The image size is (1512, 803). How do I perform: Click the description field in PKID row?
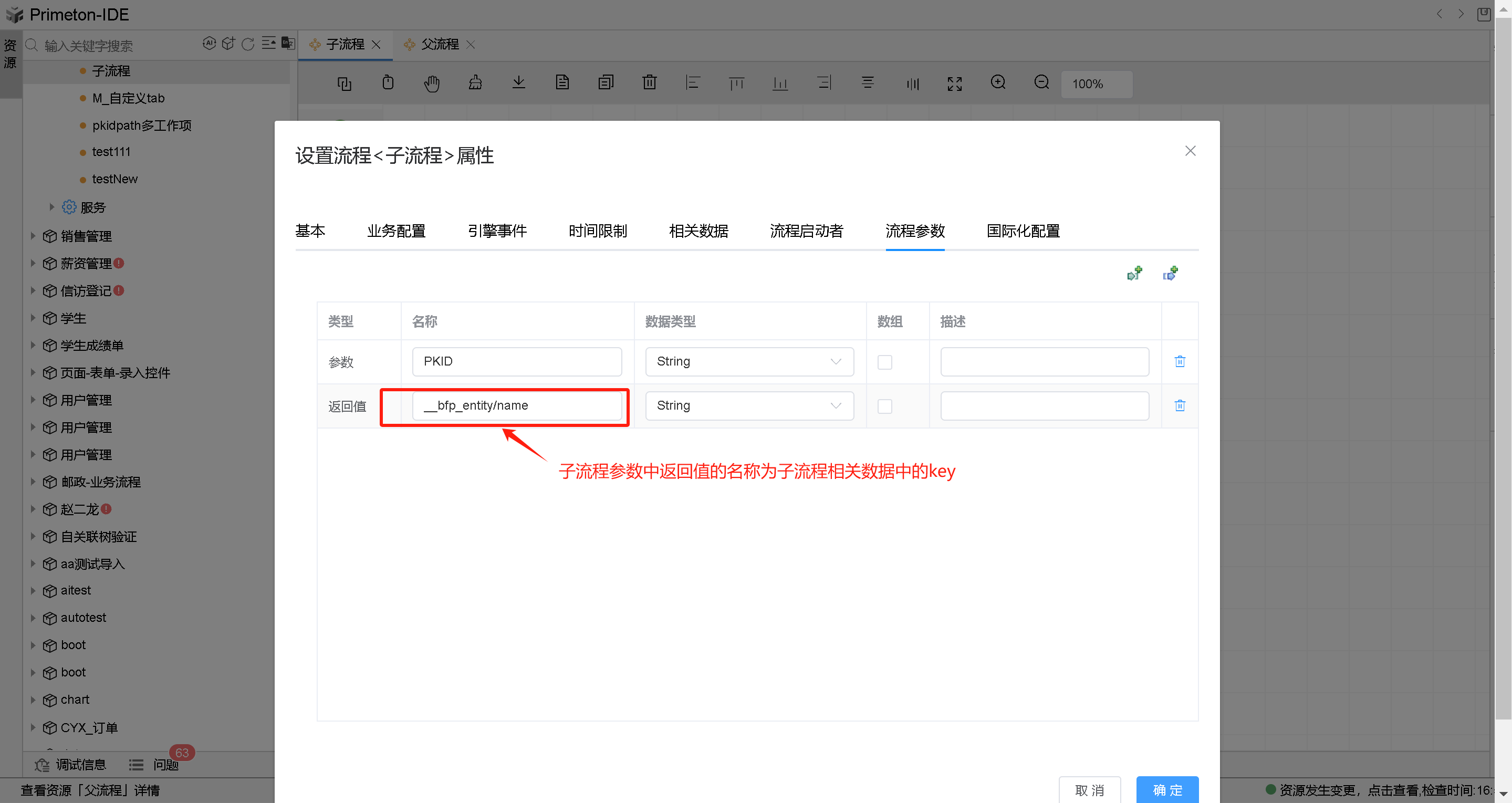point(1044,361)
